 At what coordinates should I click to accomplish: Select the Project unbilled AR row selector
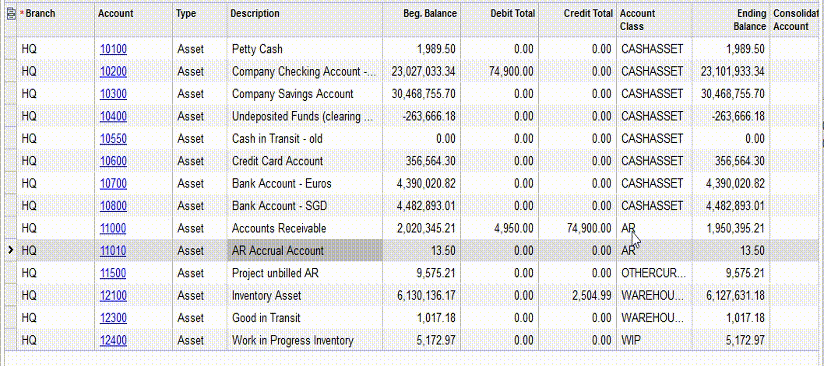pos(10,273)
